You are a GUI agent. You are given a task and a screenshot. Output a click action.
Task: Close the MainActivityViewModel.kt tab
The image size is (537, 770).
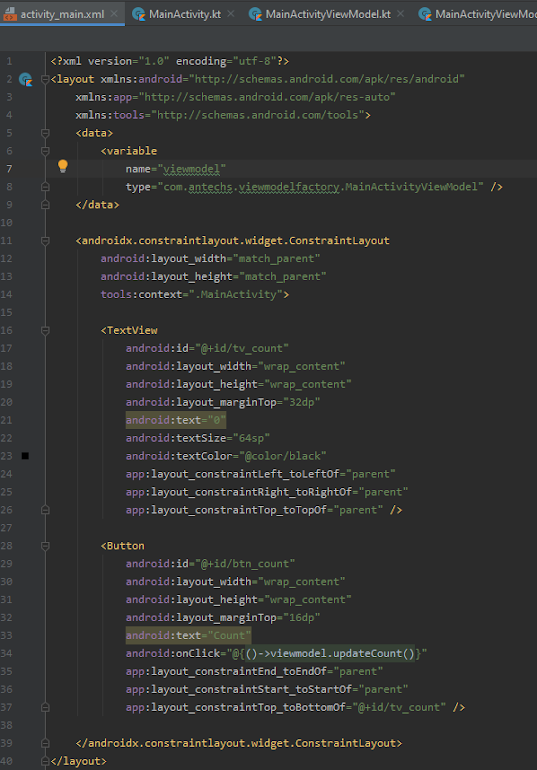click(401, 14)
